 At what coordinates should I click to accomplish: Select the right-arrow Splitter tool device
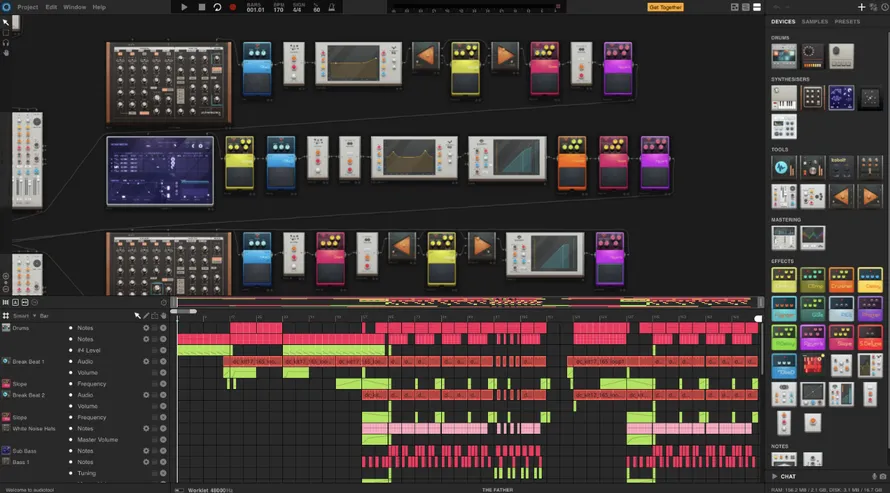[x=870, y=196]
